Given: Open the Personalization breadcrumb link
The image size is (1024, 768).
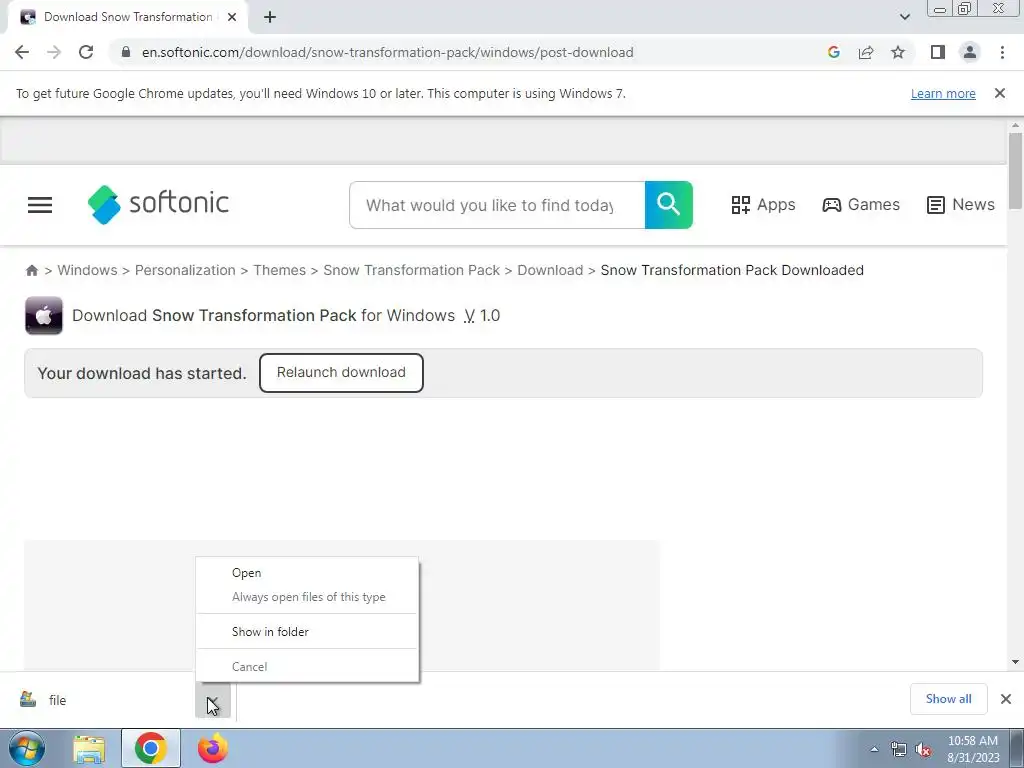Looking at the screenshot, I should point(185,270).
